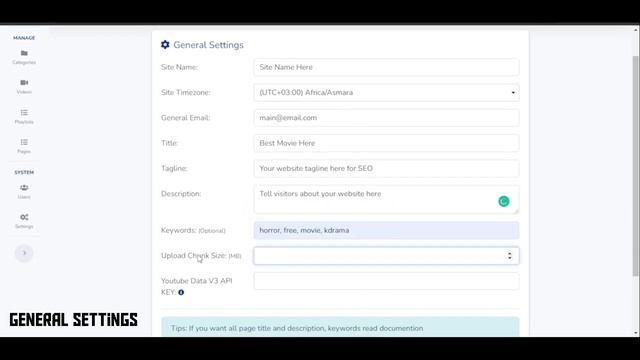640x360 pixels.
Task: Click the General Settings heading text
Action: click(209, 45)
